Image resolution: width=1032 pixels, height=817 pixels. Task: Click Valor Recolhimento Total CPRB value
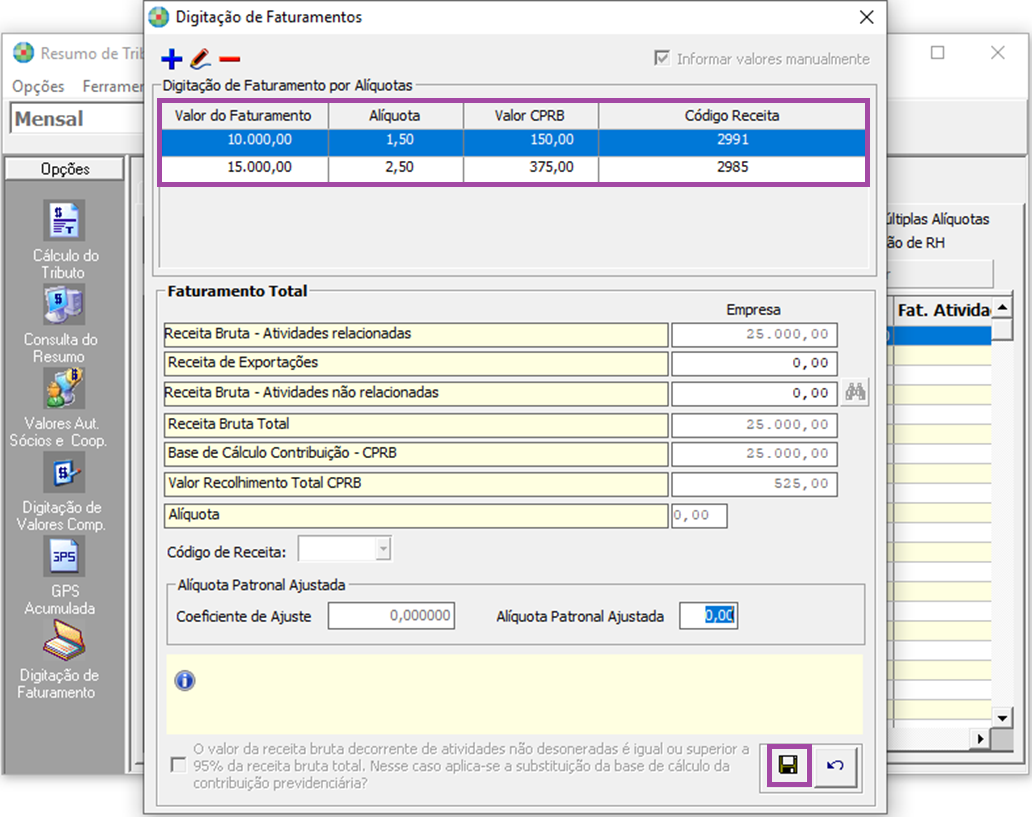click(x=754, y=484)
